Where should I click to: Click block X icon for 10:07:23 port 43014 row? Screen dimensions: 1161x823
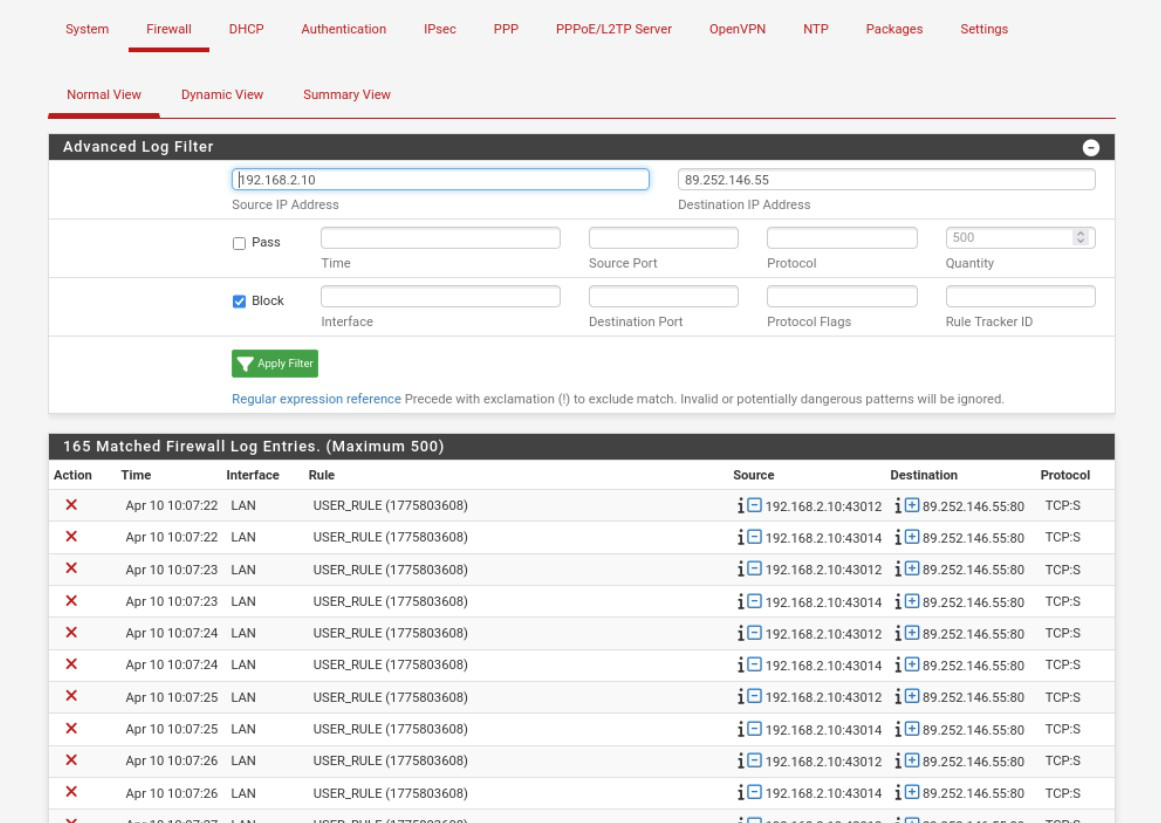click(71, 601)
